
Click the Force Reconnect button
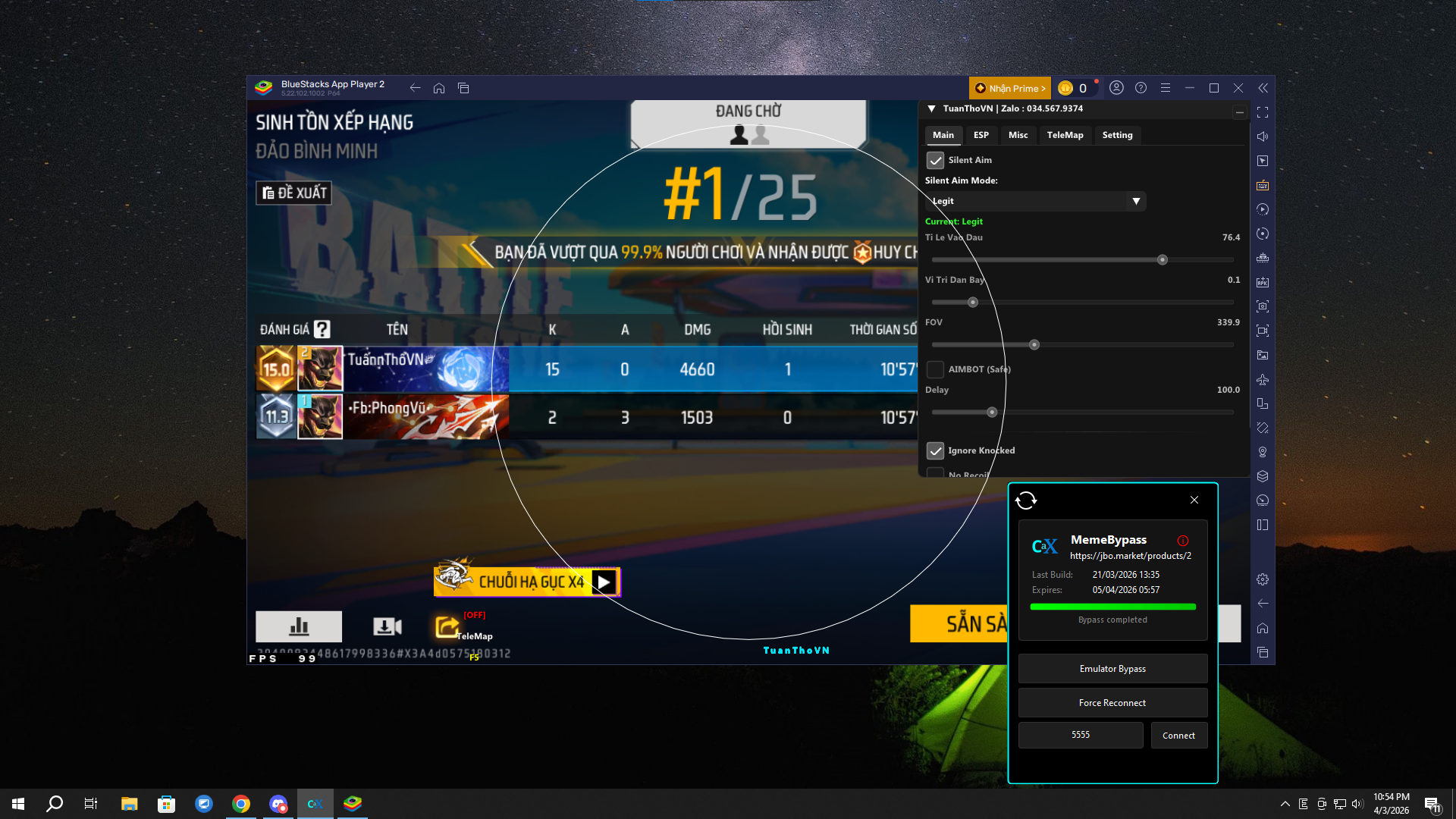click(1112, 703)
